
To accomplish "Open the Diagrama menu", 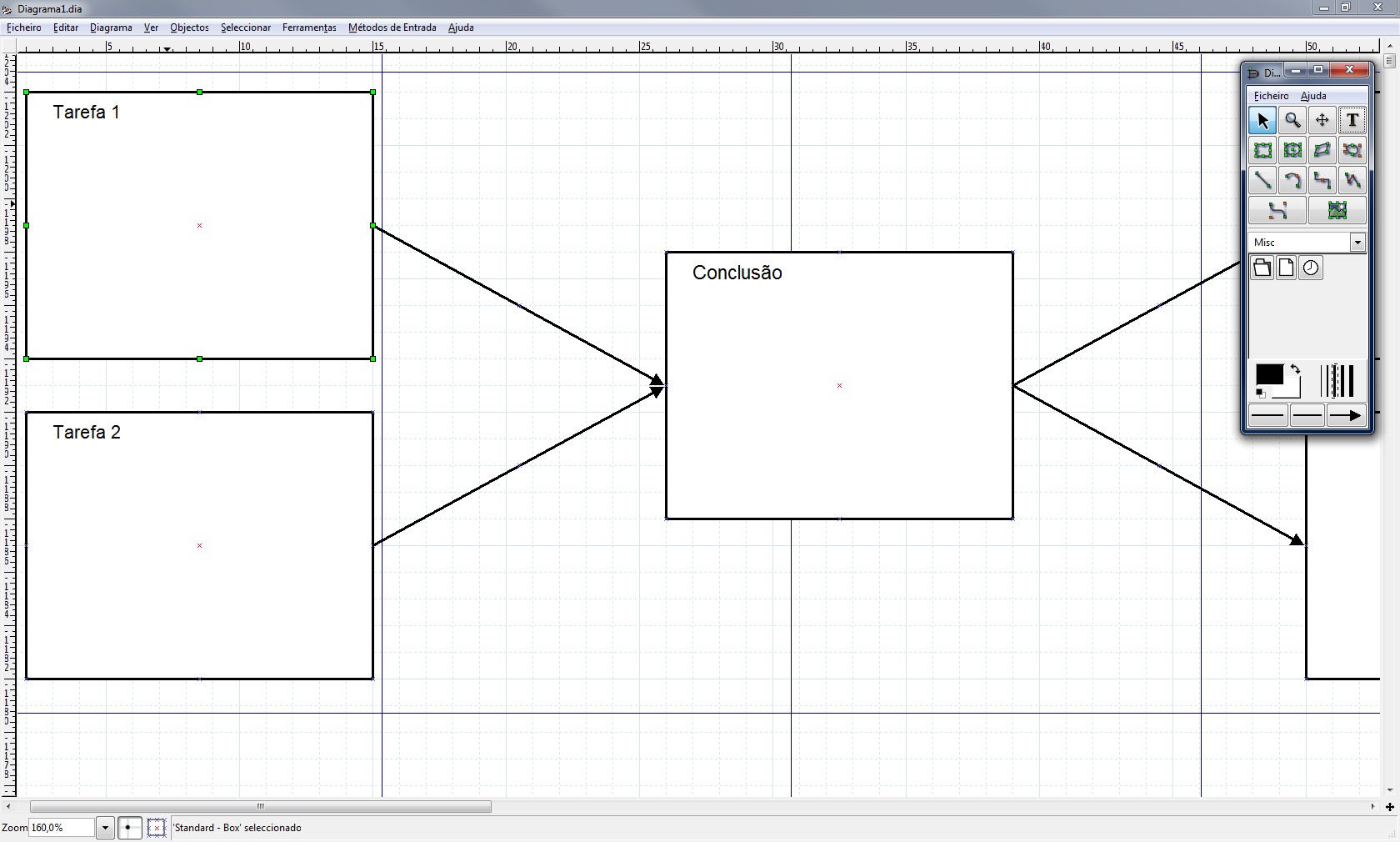I will (111, 28).
